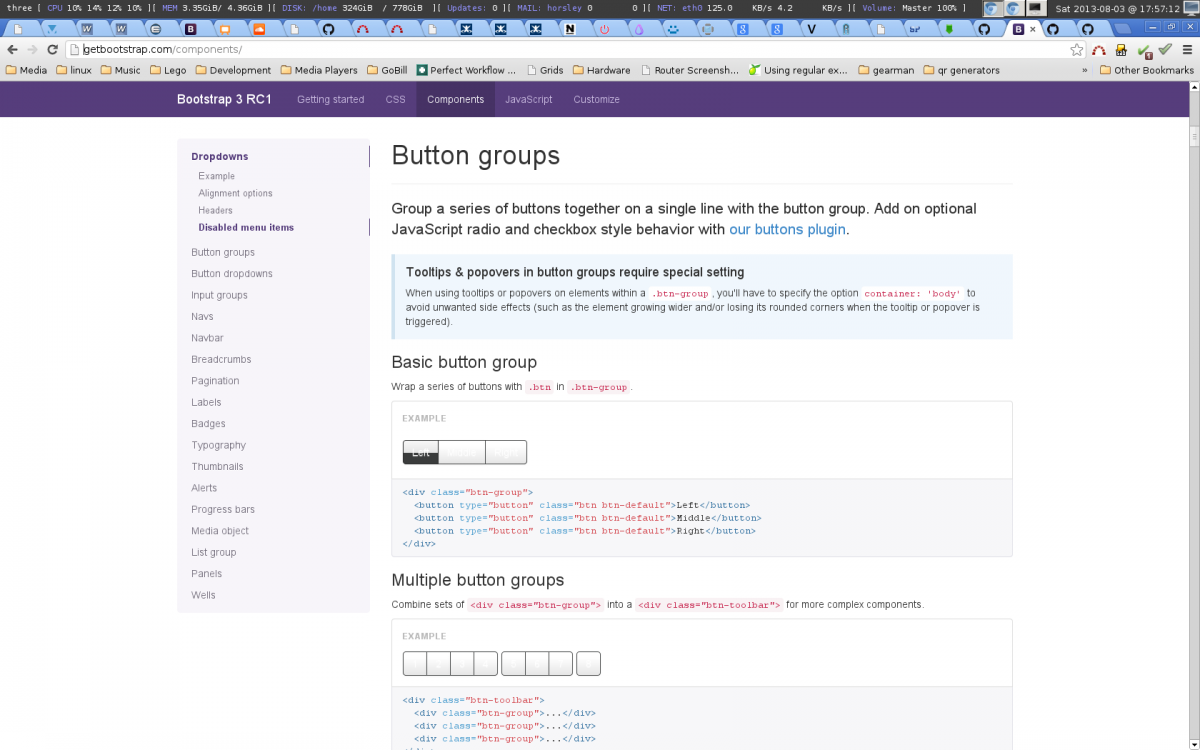Open the Other Bookmarks folder
1200x750 pixels.
coord(1146,70)
